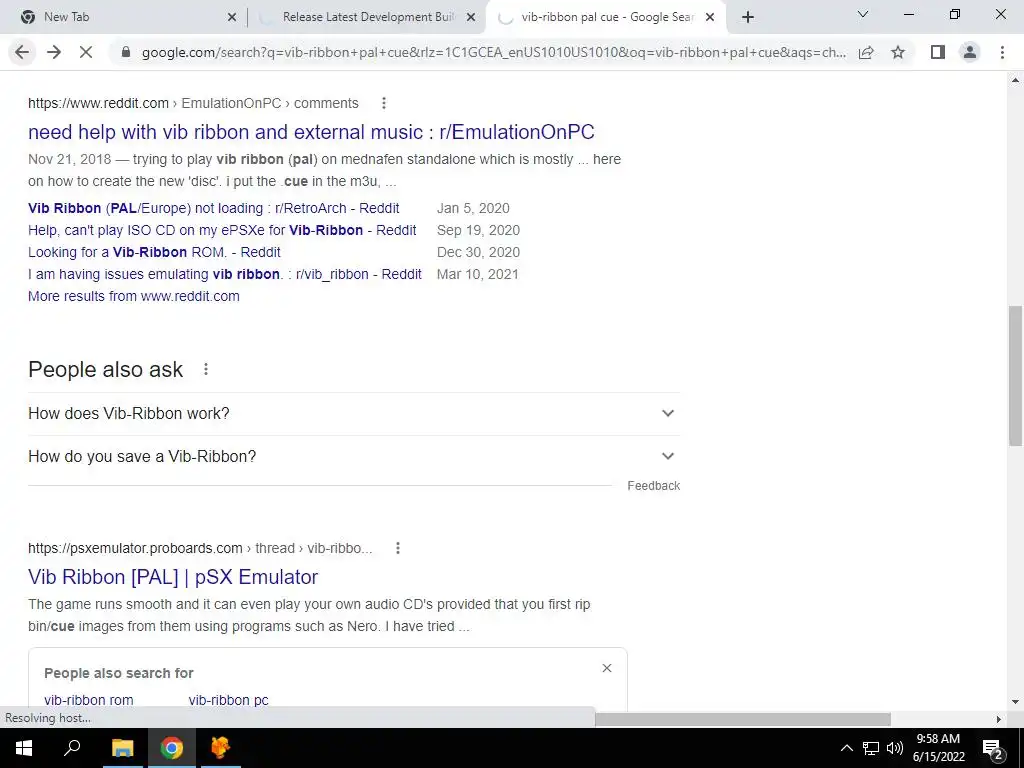Expand 'How does Vib-Ribbon work?' question
1024x768 pixels.
click(x=354, y=413)
